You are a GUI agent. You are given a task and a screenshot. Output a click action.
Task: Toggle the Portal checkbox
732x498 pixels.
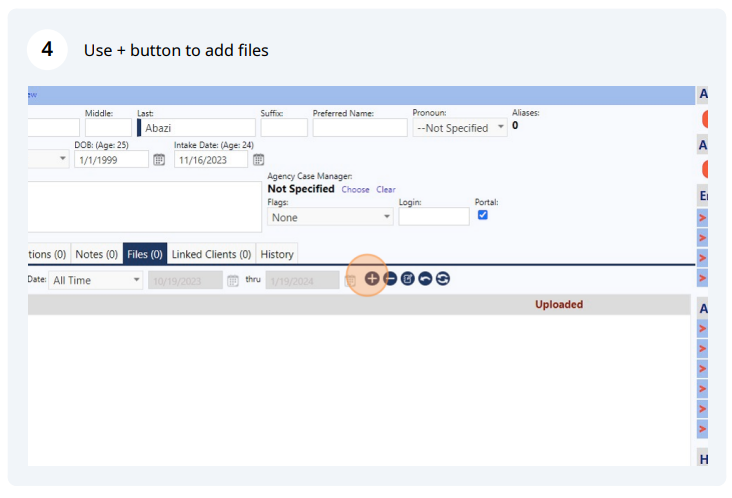483,215
